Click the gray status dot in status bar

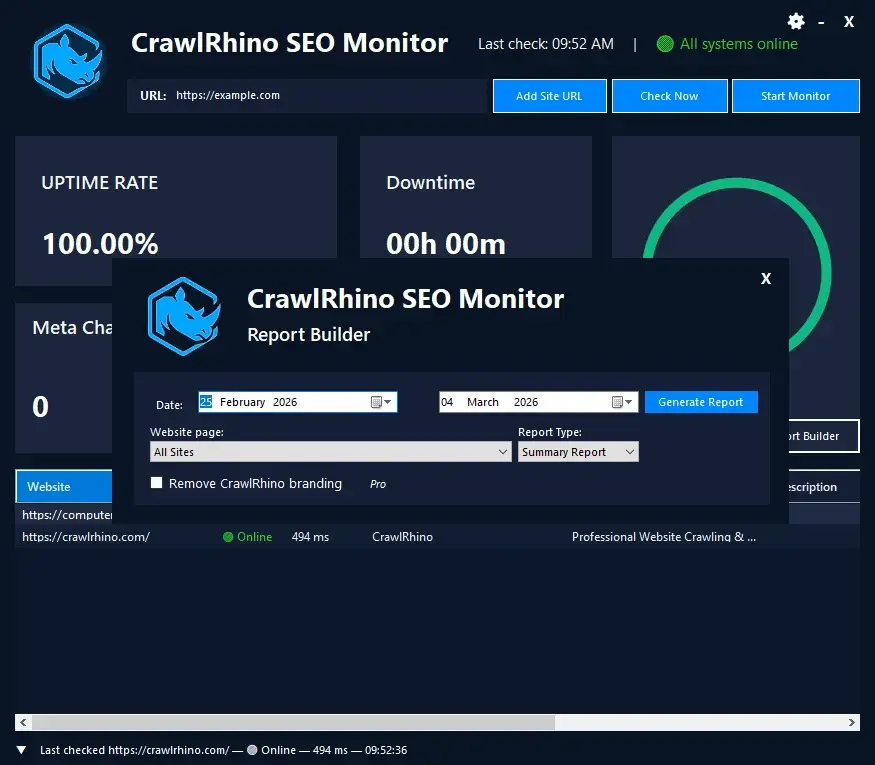252,750
